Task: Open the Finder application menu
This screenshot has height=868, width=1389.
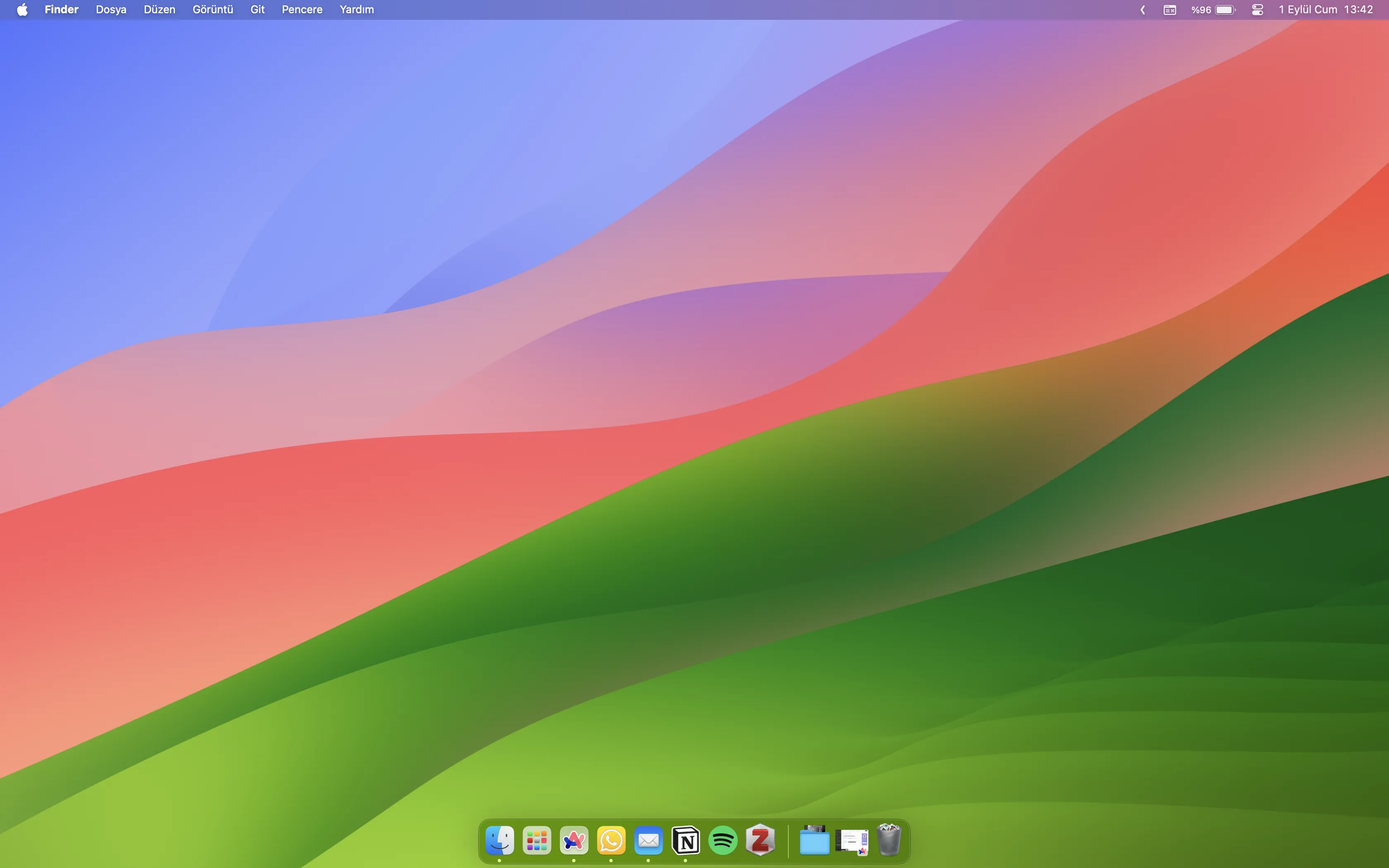Action: click(x=62, y=10)
